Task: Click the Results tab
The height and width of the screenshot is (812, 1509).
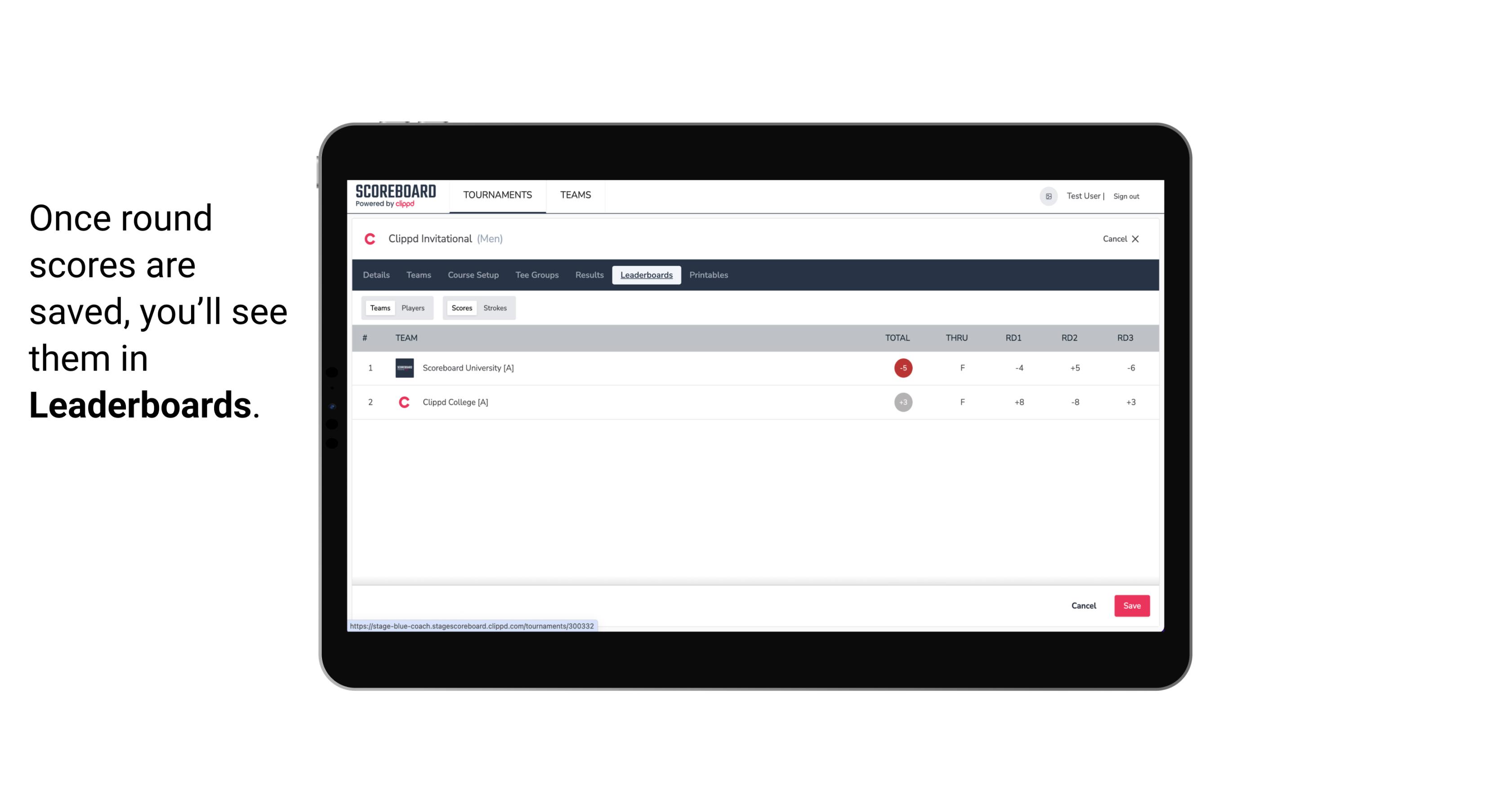Action: pos(588,275)
